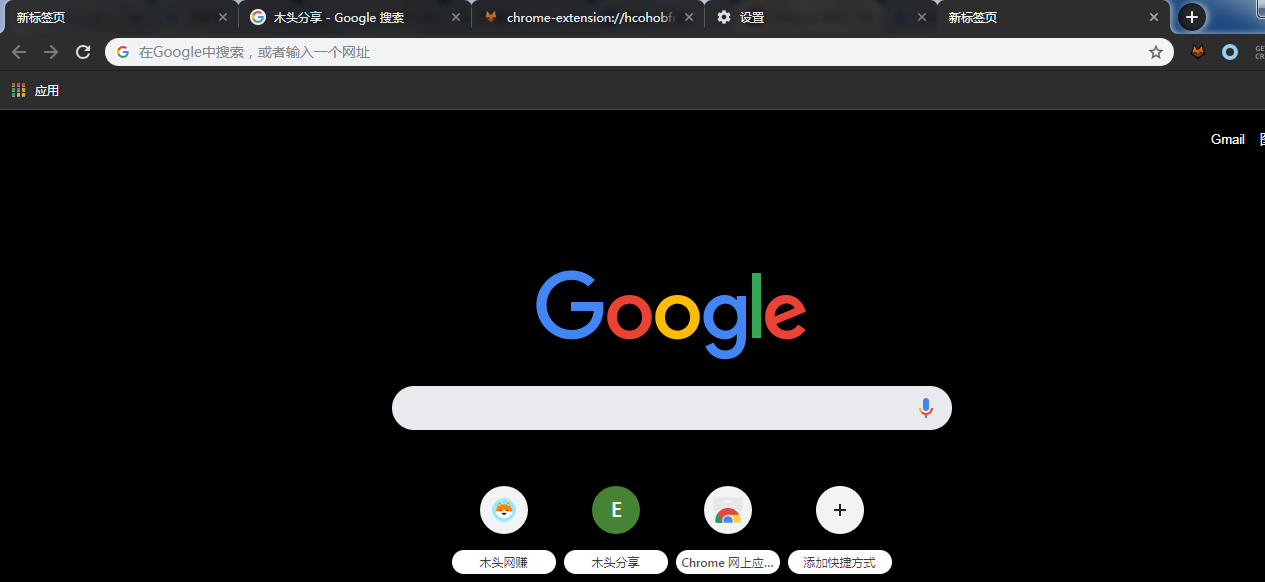Reload the page with the refresh icon
The height and width of the screenshot is (582, 1265).
pos(83,52)
